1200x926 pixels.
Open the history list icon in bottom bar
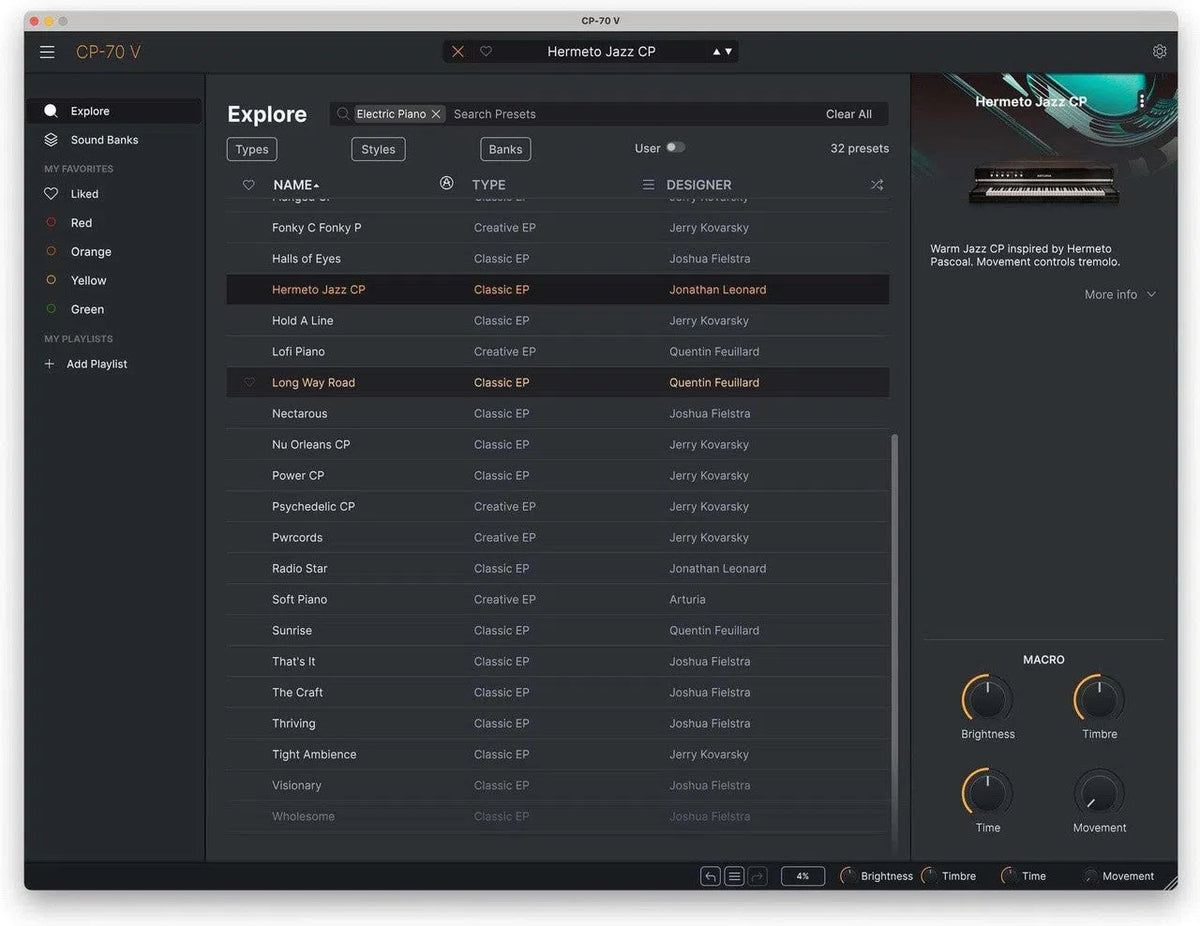click(x=734, y=876)
